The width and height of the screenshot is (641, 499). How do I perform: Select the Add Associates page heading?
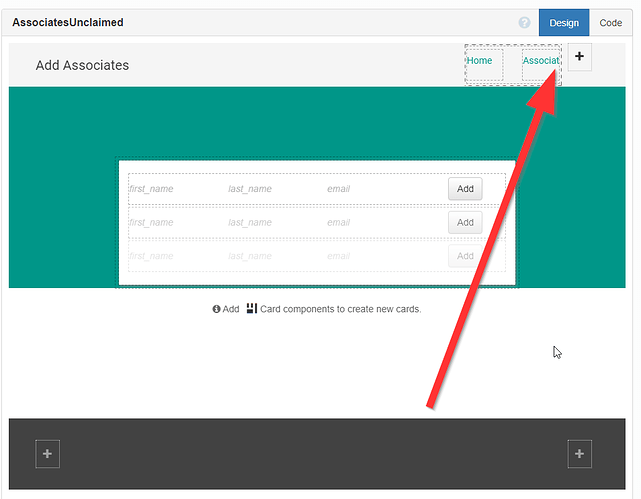pyautogui.click(x=82, y=65)
